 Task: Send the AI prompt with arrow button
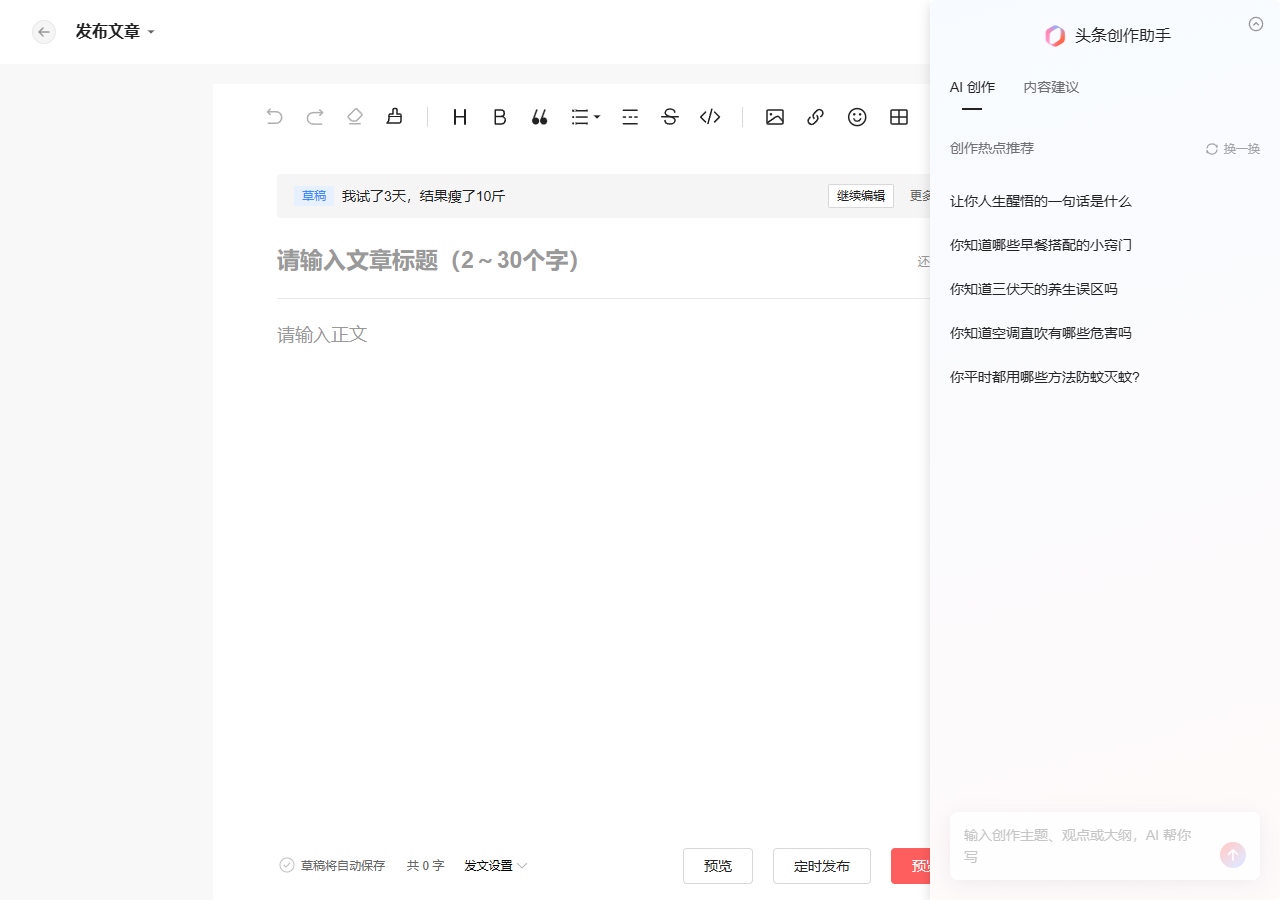[1233, 855]
